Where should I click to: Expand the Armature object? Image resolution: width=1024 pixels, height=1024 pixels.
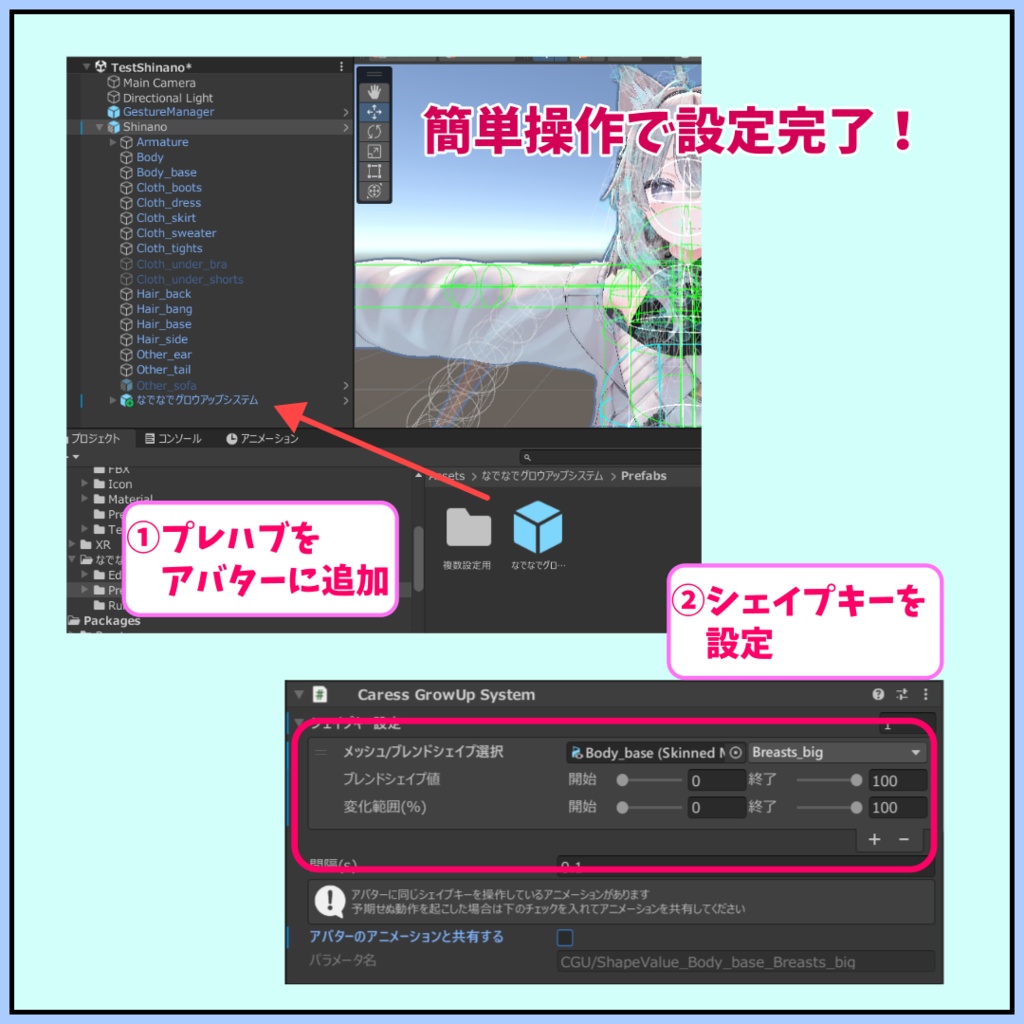pyautogui.click(x=113, y=142)
